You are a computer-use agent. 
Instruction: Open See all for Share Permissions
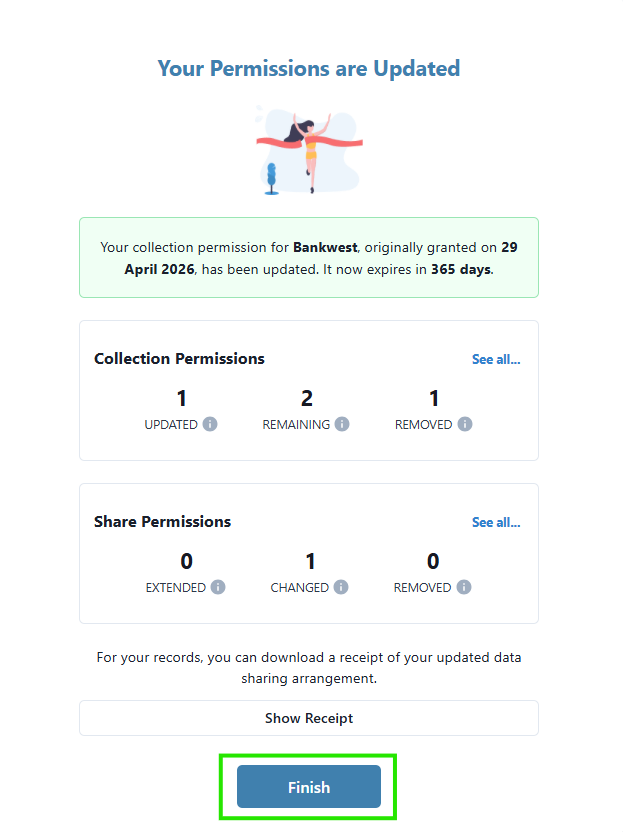[496, 522]
